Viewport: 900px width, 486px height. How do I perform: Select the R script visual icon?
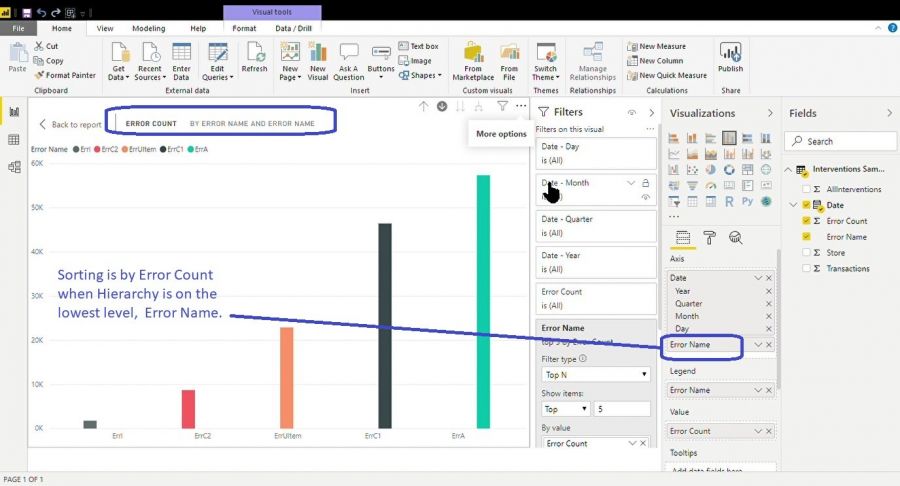729,201
